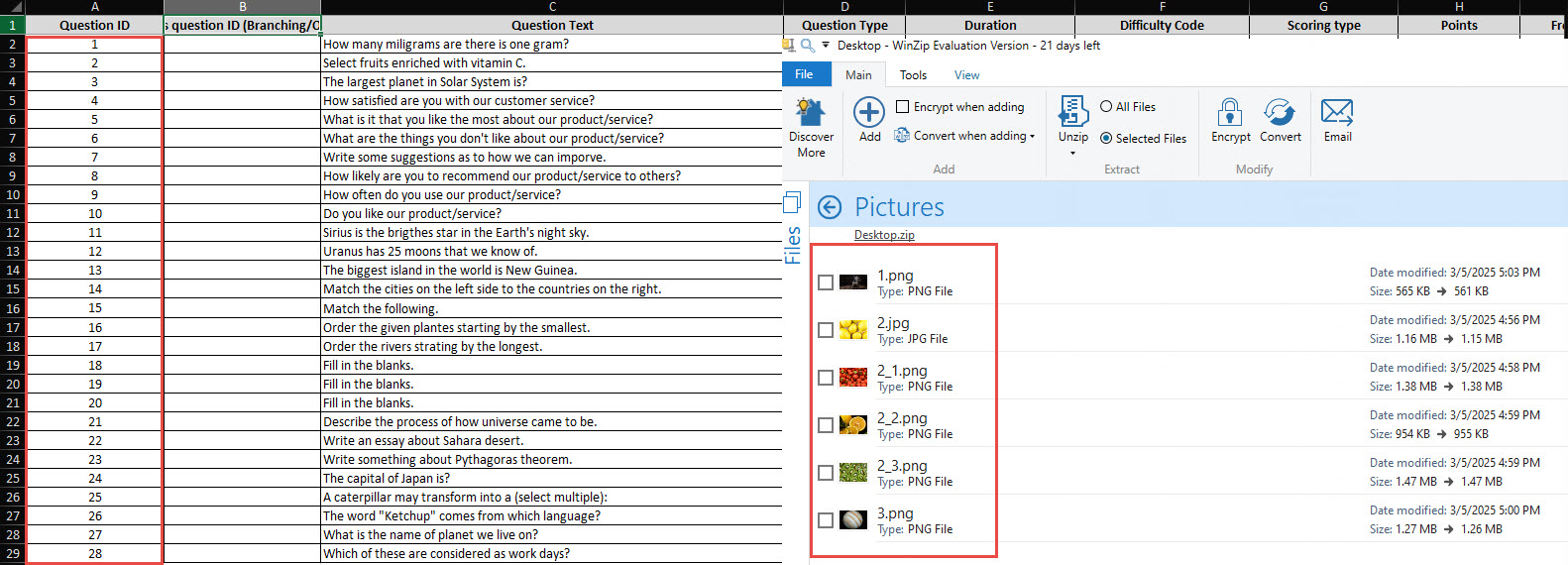The width and height of the screenshot is (1568, 565).
Task: Click the search magnifier in quick access toolbar
Action: 808,46
